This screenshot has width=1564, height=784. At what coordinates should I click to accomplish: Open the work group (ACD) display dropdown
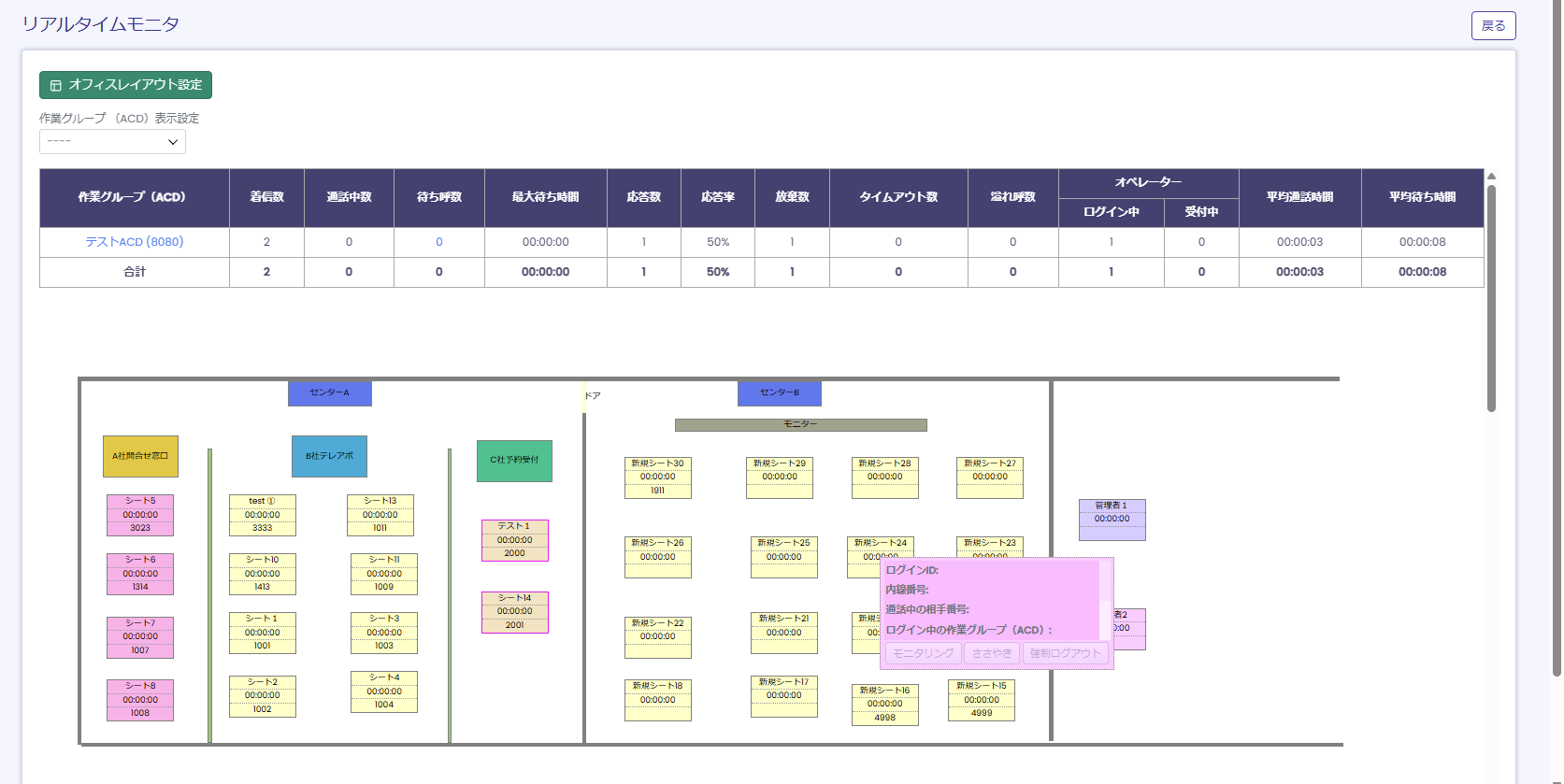(112, 142)
